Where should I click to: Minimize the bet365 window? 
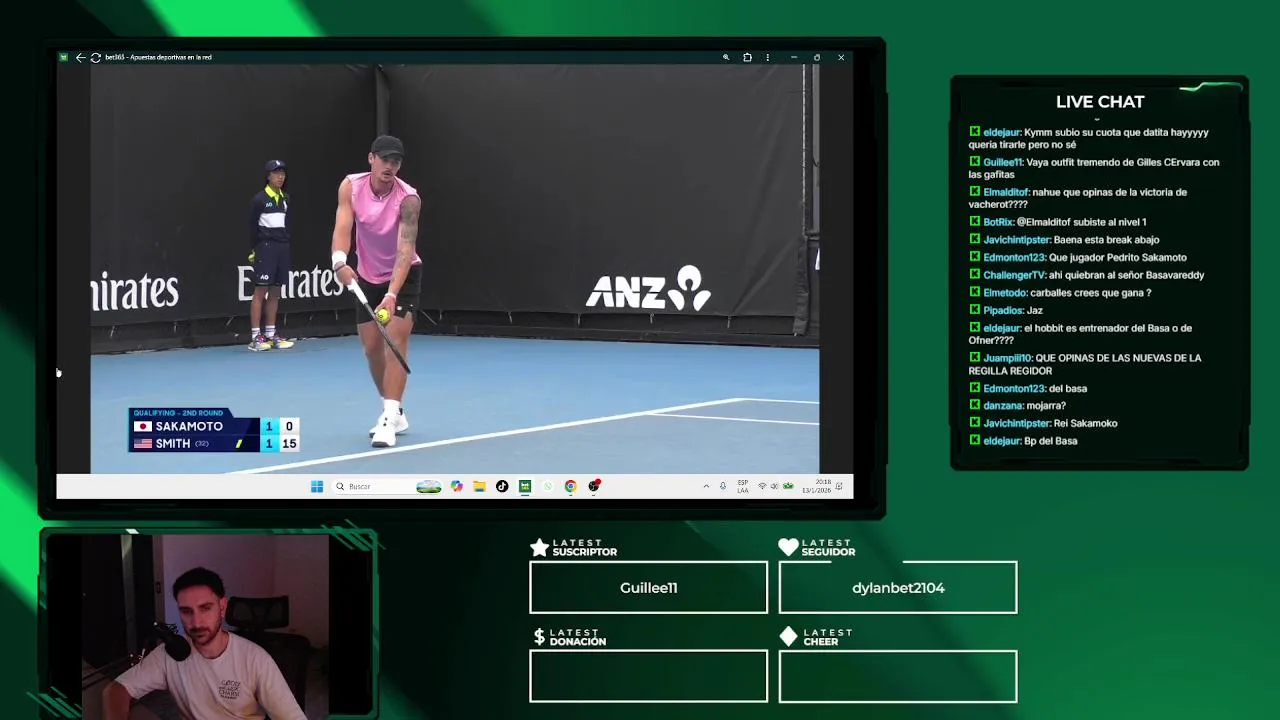pos(794,57)
